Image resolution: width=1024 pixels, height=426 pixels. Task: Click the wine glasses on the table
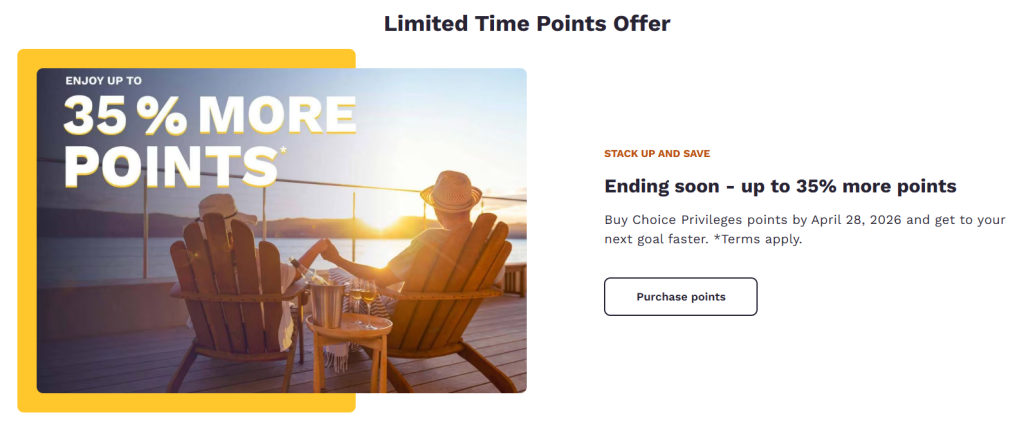[361, 299]
